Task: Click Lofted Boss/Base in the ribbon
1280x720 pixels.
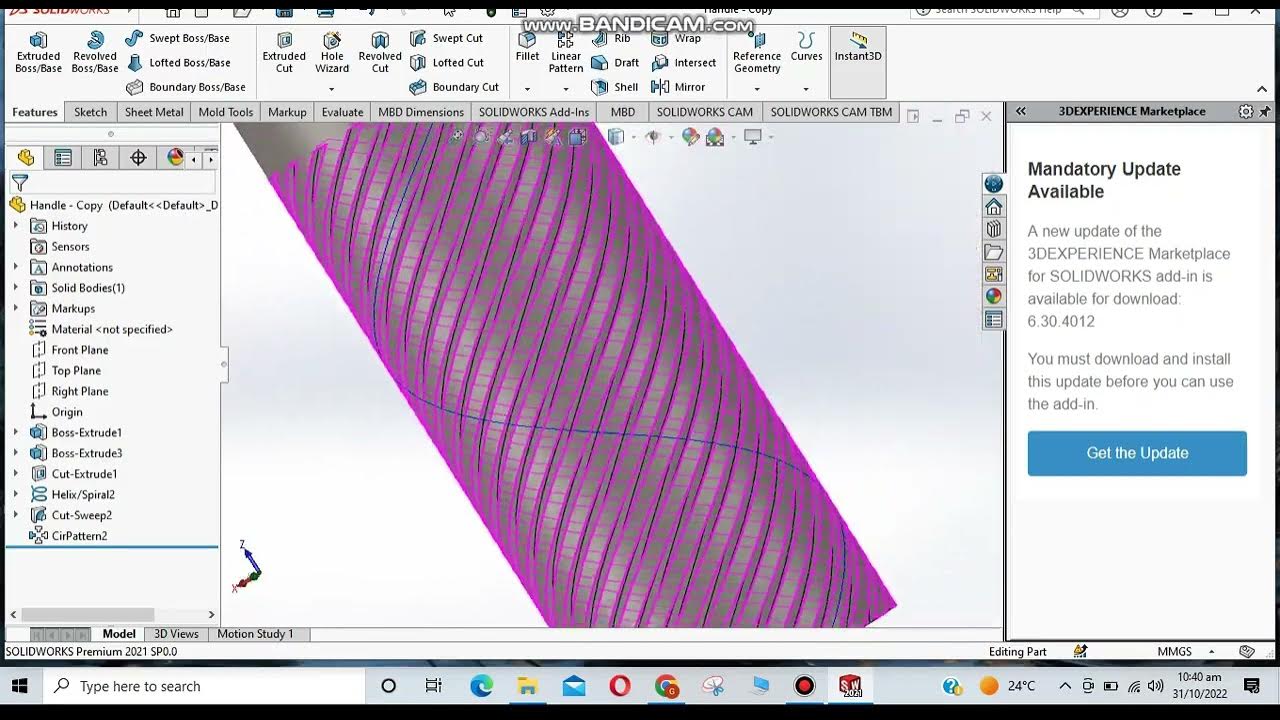Action: click(x=177, y=62)
